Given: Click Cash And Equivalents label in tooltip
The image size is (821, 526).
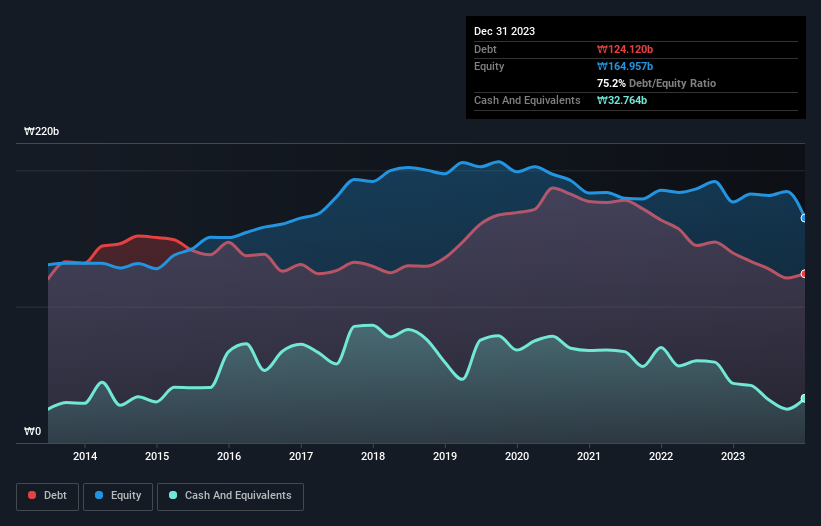Looking at the screenshot, I should pyautogui.click(x=527, y=100).
